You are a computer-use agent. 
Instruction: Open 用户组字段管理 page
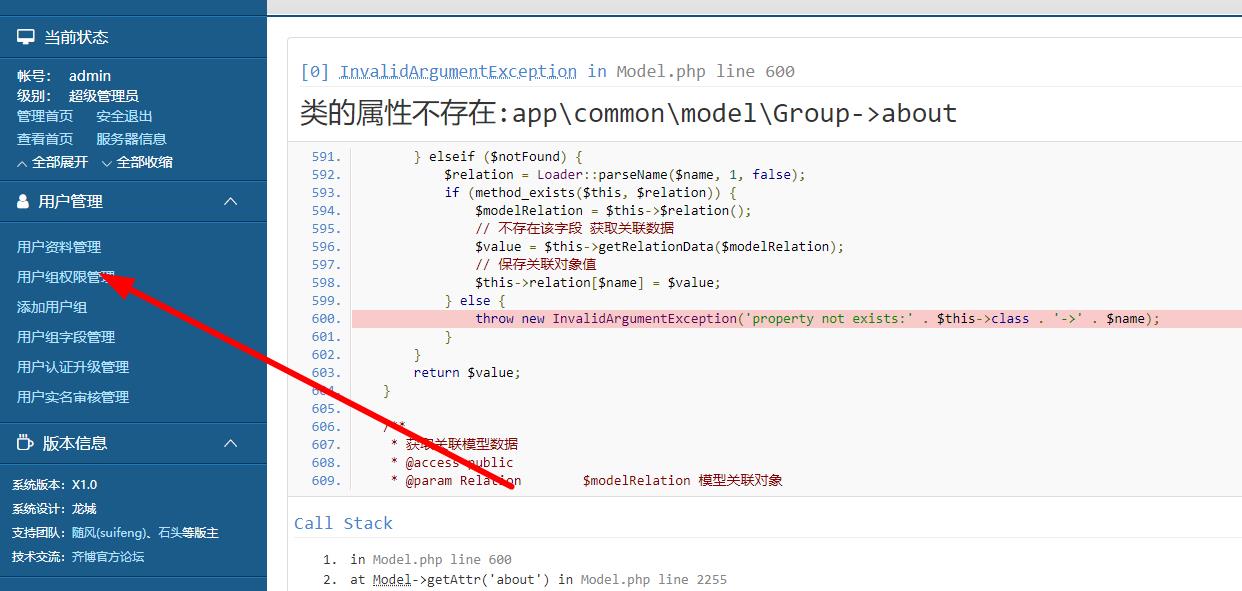[x=66, y=337]
